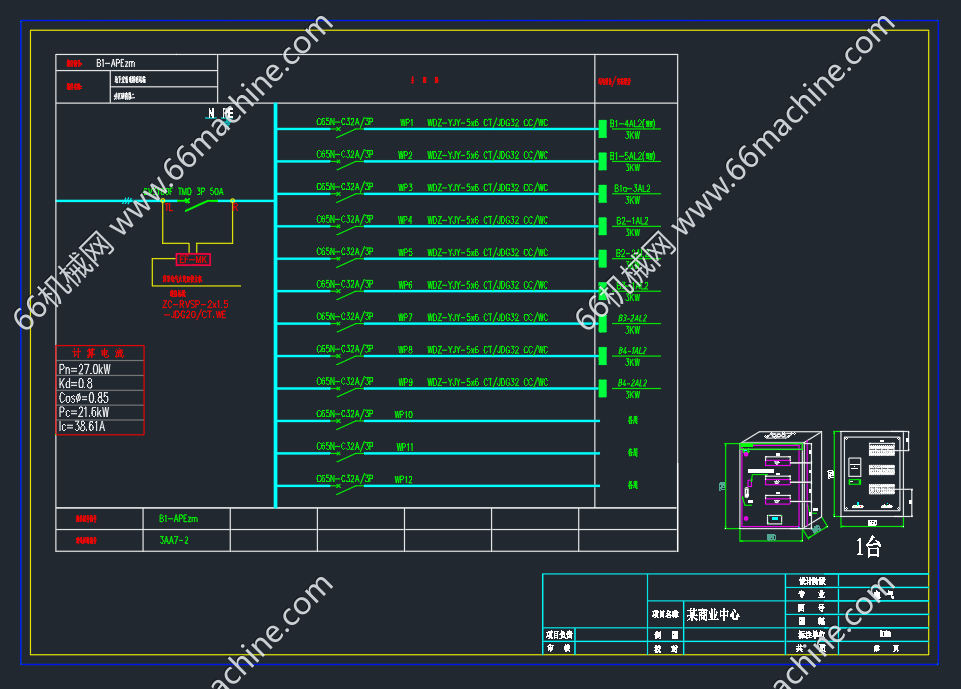
Task: Click the red EF-MK module box
Action: (x=193, y=260)
